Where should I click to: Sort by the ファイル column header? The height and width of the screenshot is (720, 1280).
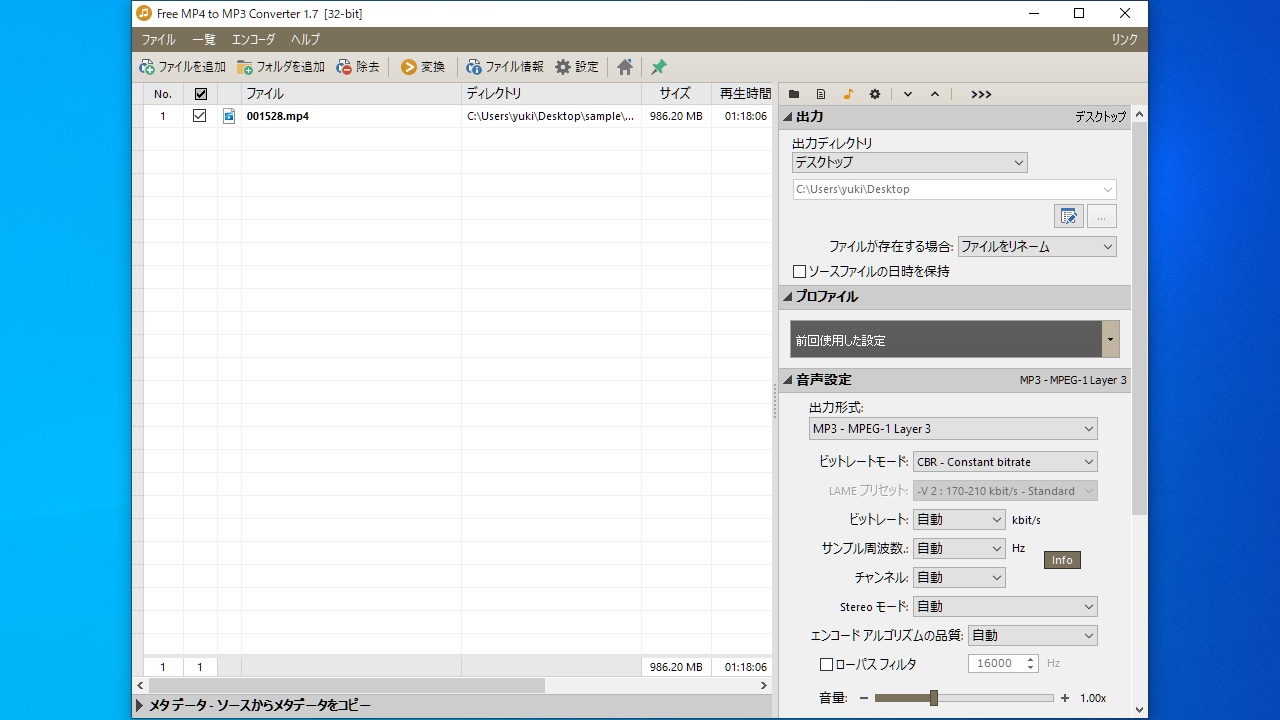pyautogui.click(x=351, y=94)
